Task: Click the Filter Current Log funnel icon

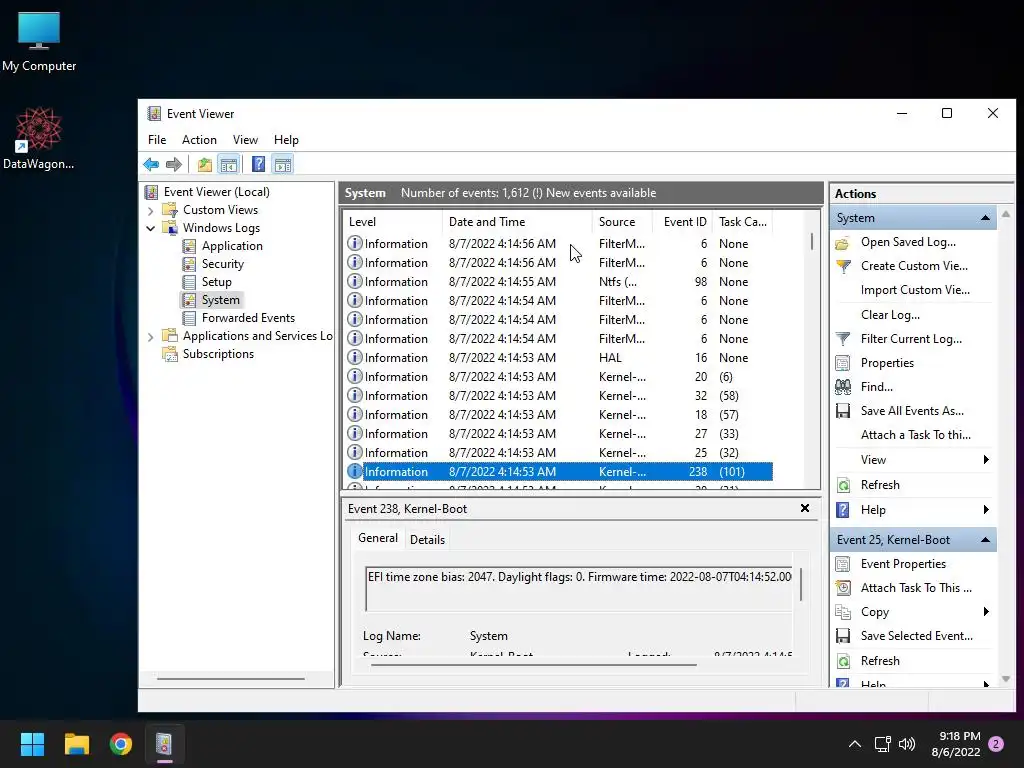Action: point(843,339)
